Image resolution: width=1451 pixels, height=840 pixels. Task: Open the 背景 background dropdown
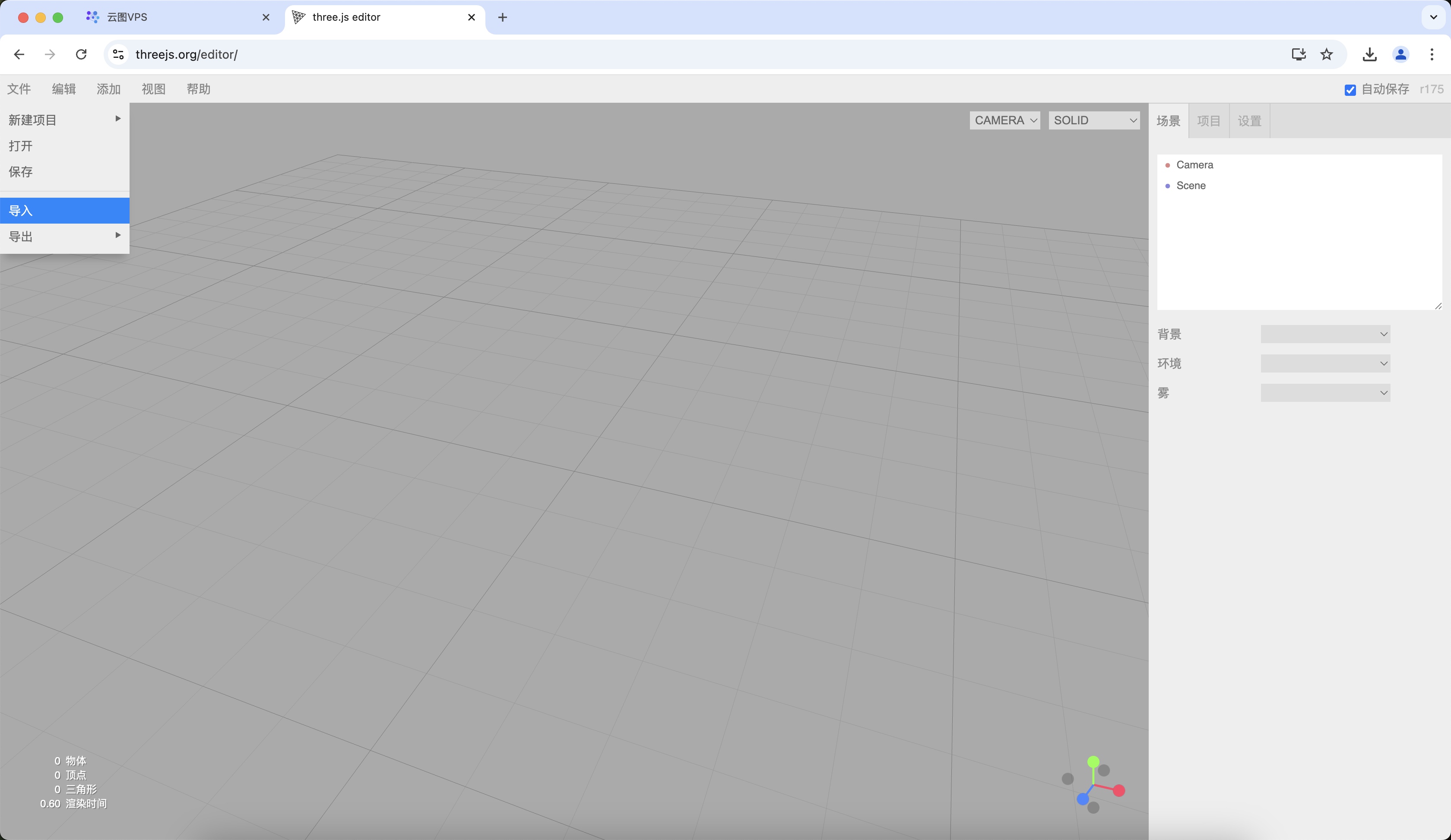[1325, 334]
